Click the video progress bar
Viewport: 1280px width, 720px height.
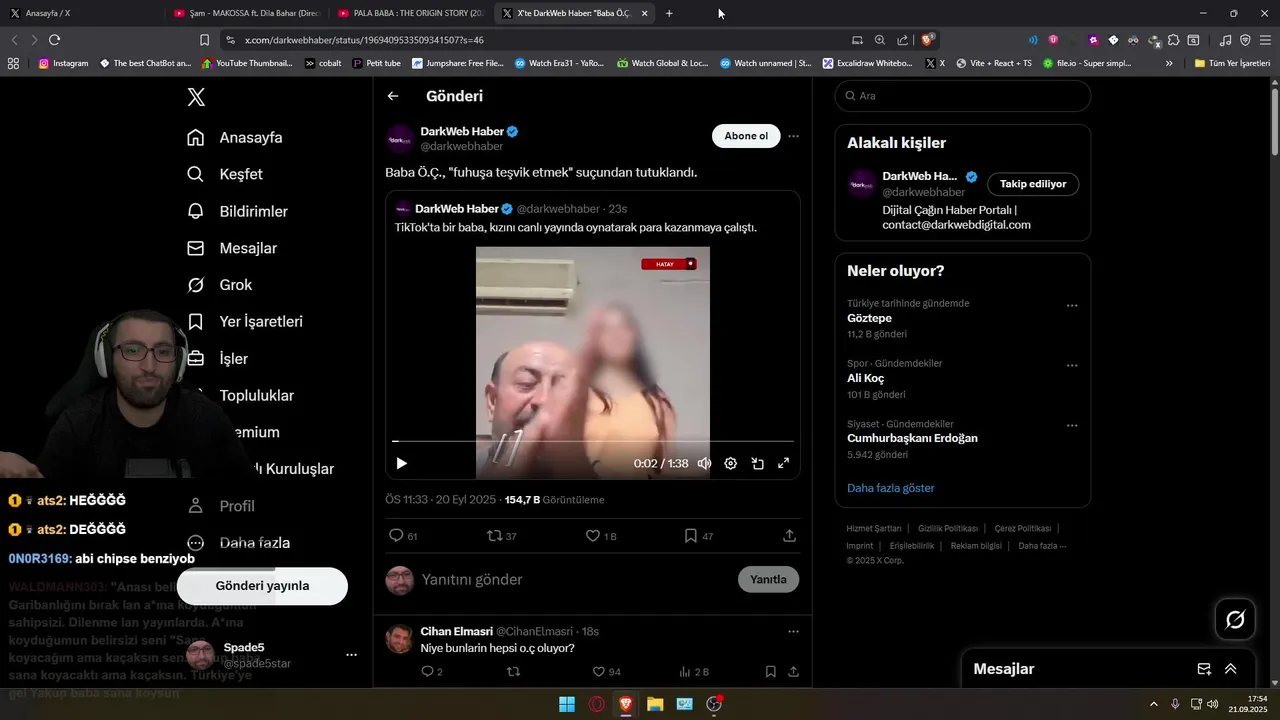click(x=593, y=441)
